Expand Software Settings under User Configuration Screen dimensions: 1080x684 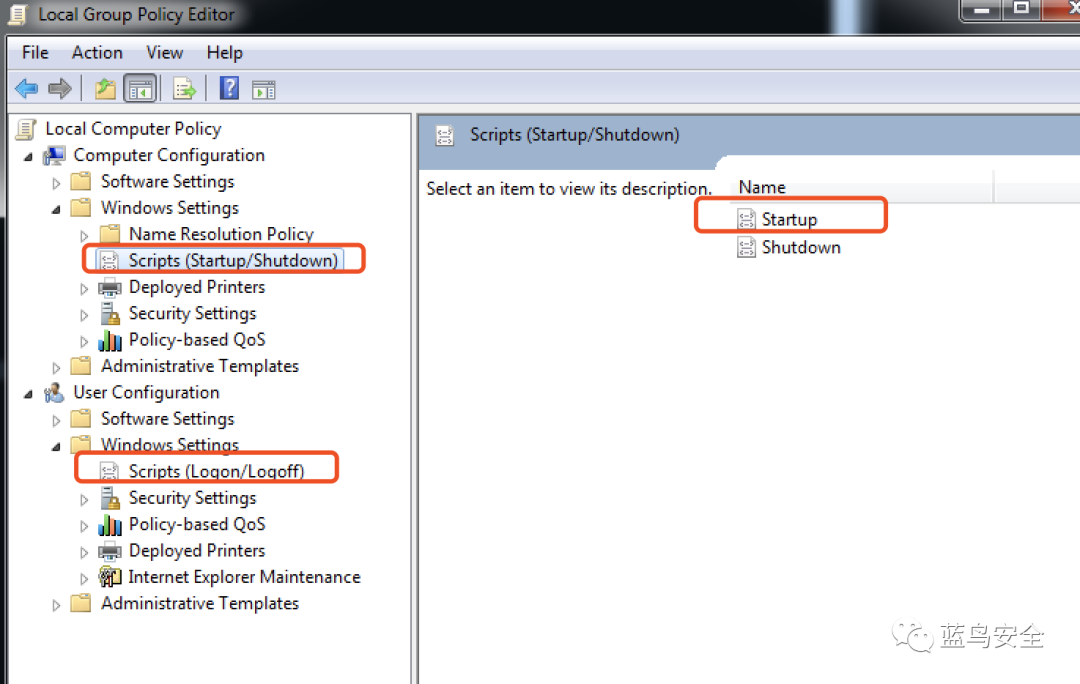[x=56, y=420]
